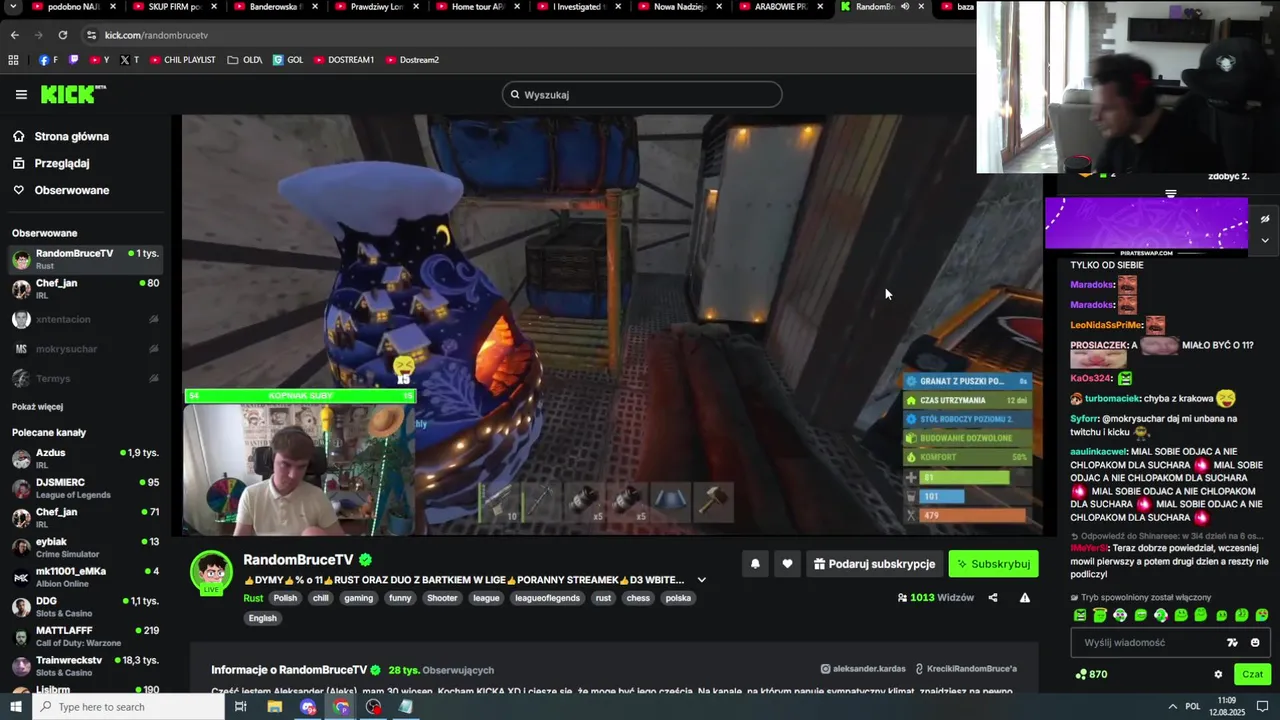This screenshot has width=1280, height=720.
Task: Open the Windows Start menu
Action: pyautogui.click(x=16, y=707)
